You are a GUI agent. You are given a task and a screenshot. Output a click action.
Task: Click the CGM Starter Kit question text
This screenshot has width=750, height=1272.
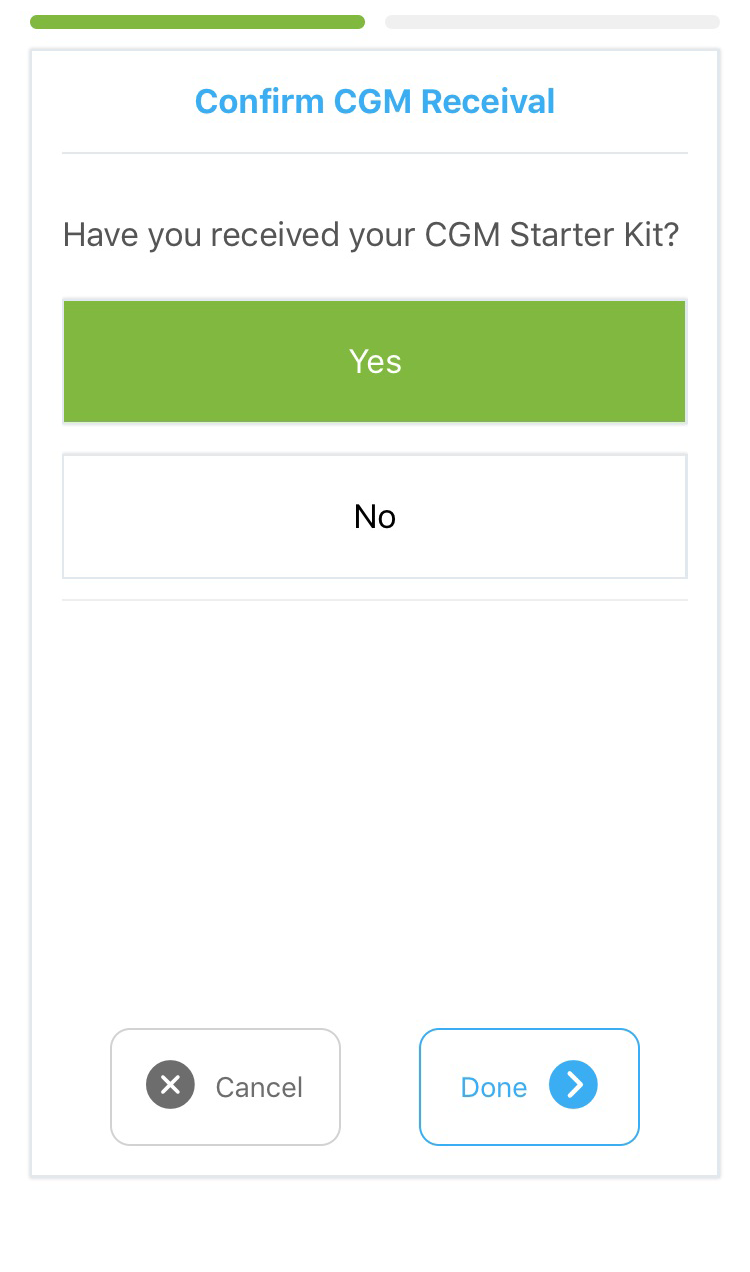pyautogui.click(x=371, y=235)
